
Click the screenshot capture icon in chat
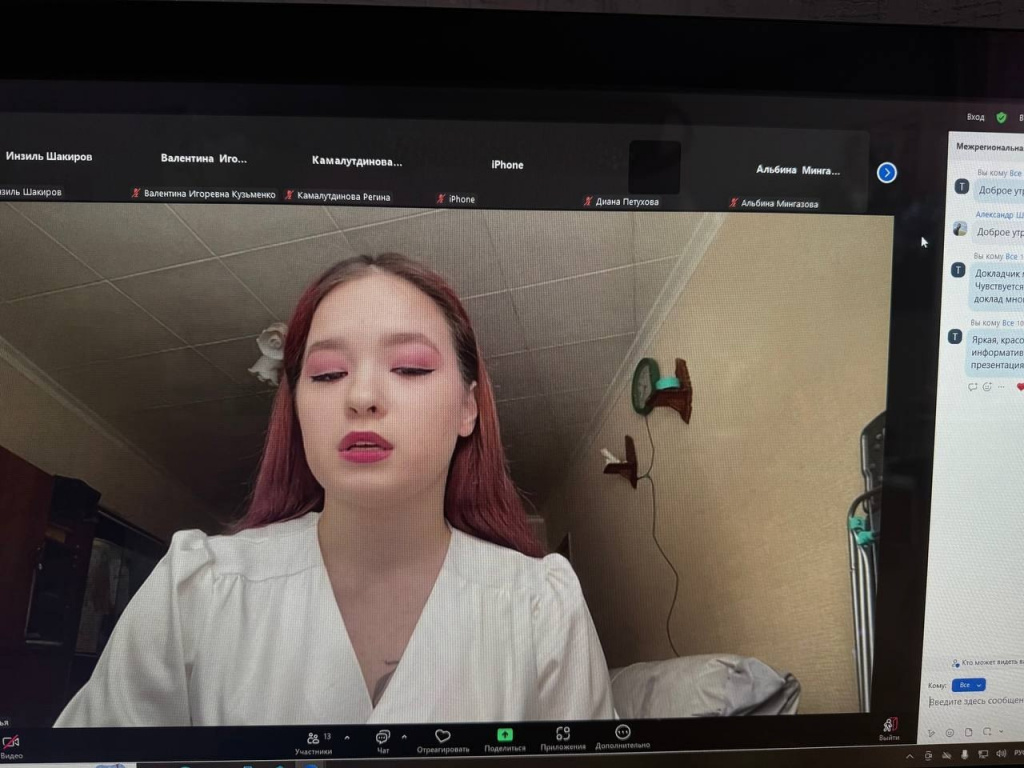[987, 731]
